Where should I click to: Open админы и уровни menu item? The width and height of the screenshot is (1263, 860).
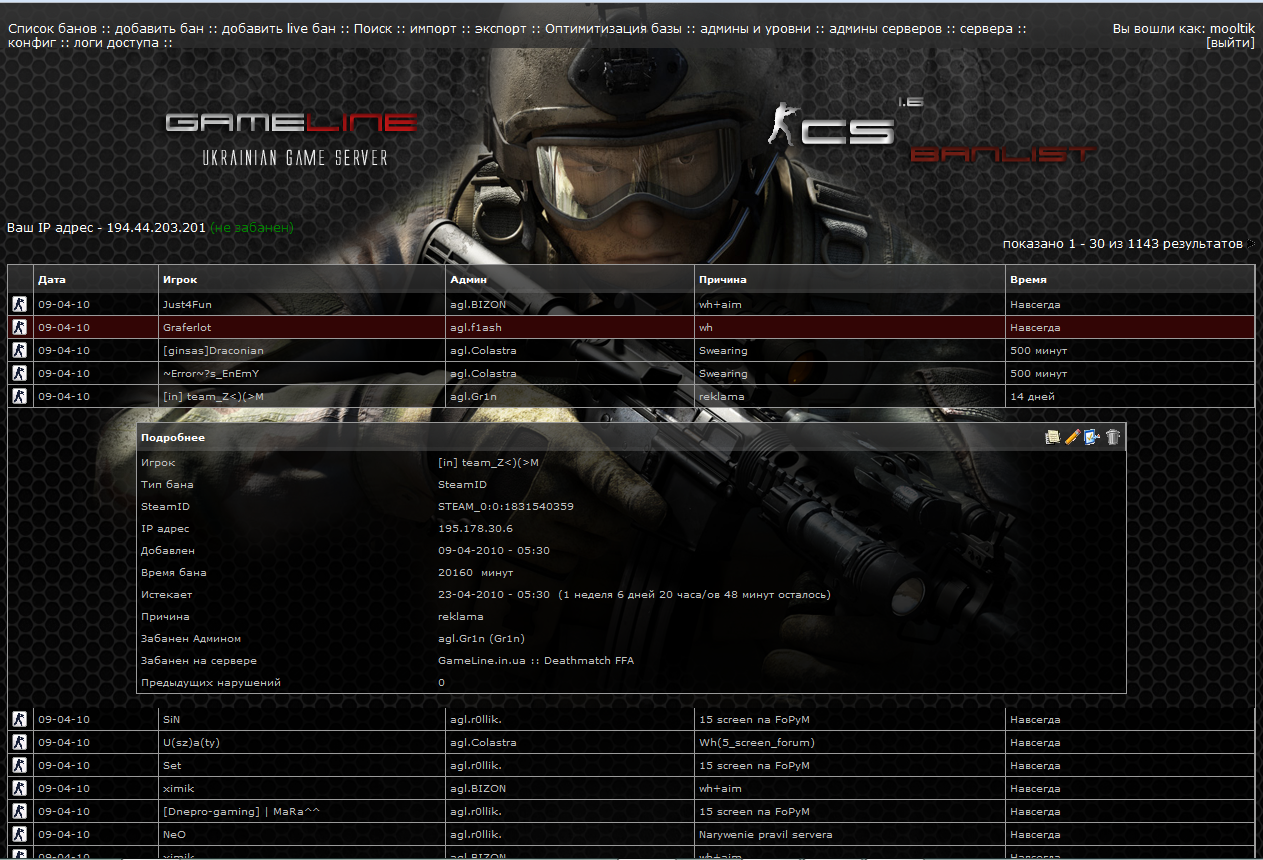pyautogui.click(x=756, y=29)
